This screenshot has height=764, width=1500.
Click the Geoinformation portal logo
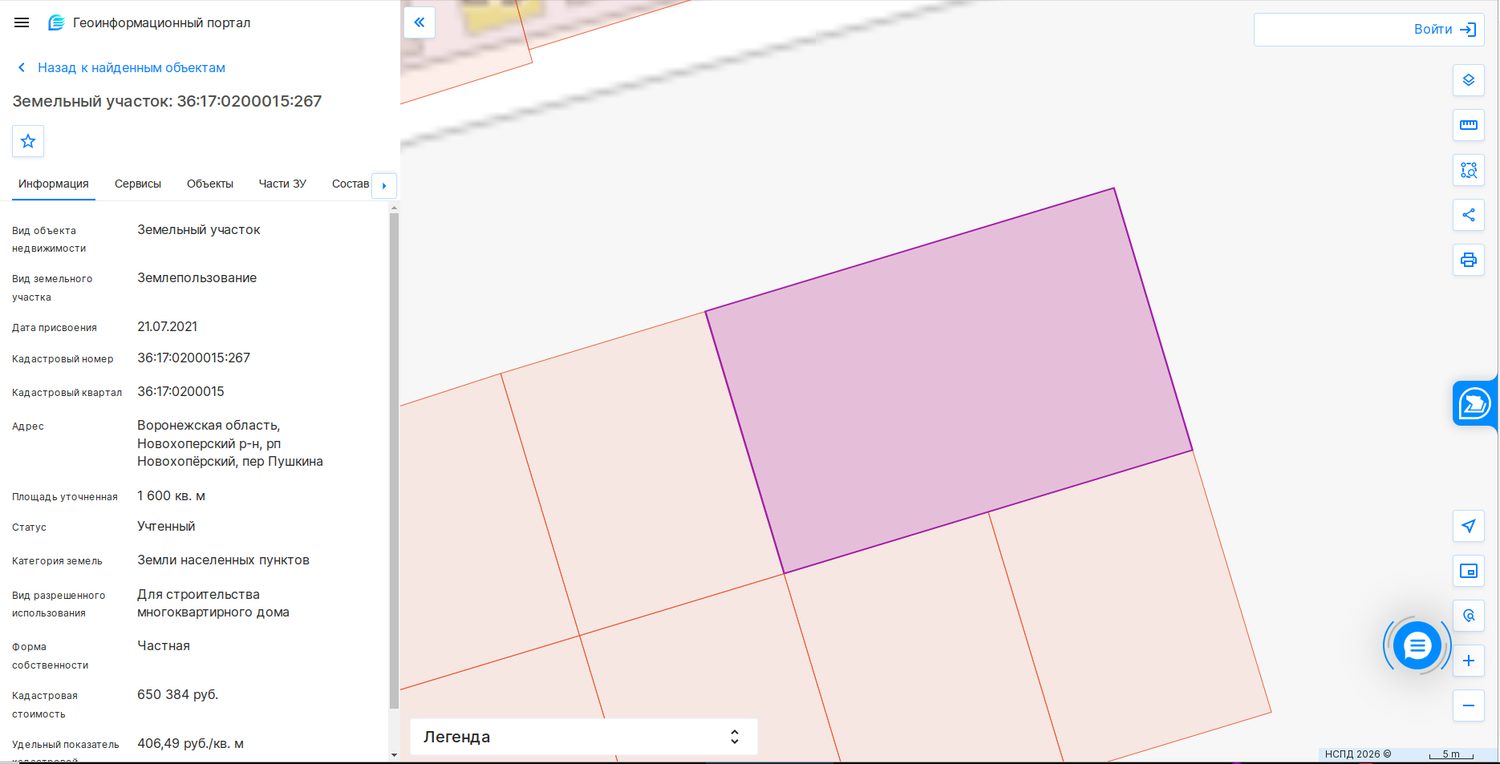click(56, 22)
